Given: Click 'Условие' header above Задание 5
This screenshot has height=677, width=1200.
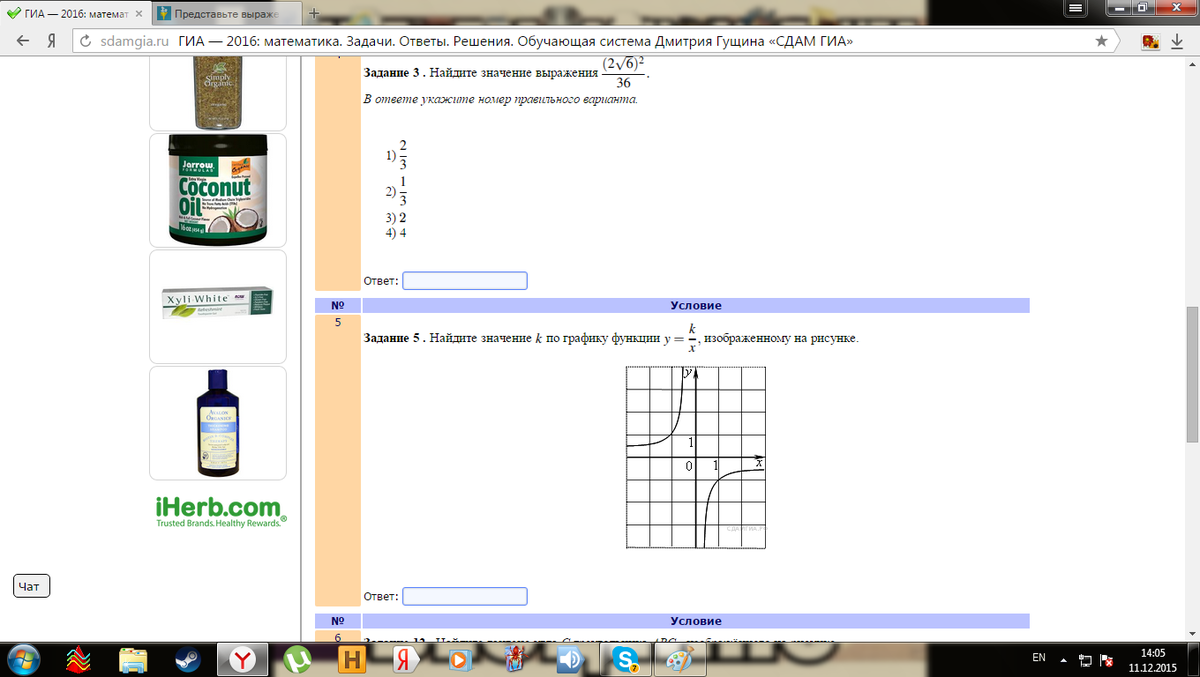Looking at the screenshot, I should (696, 305).
